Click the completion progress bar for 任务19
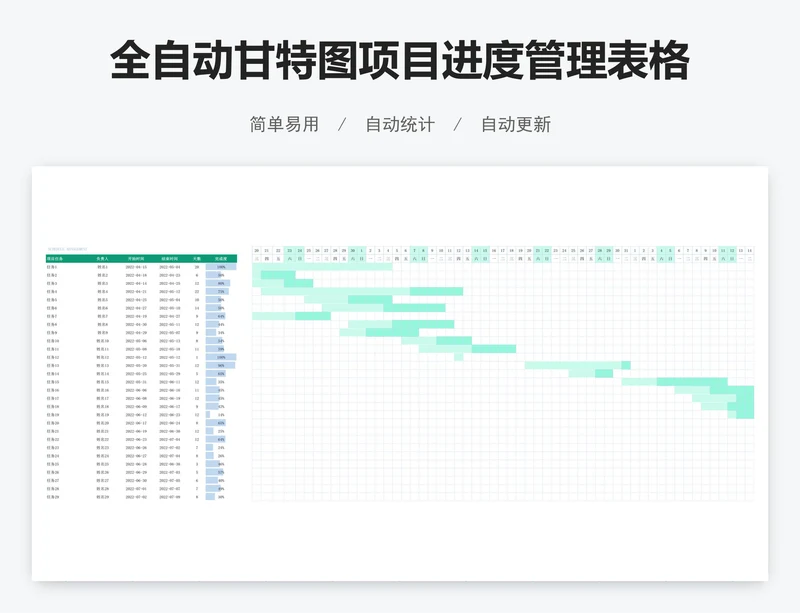Viewport: 800px width, 613px height. [x=208, y=415]
